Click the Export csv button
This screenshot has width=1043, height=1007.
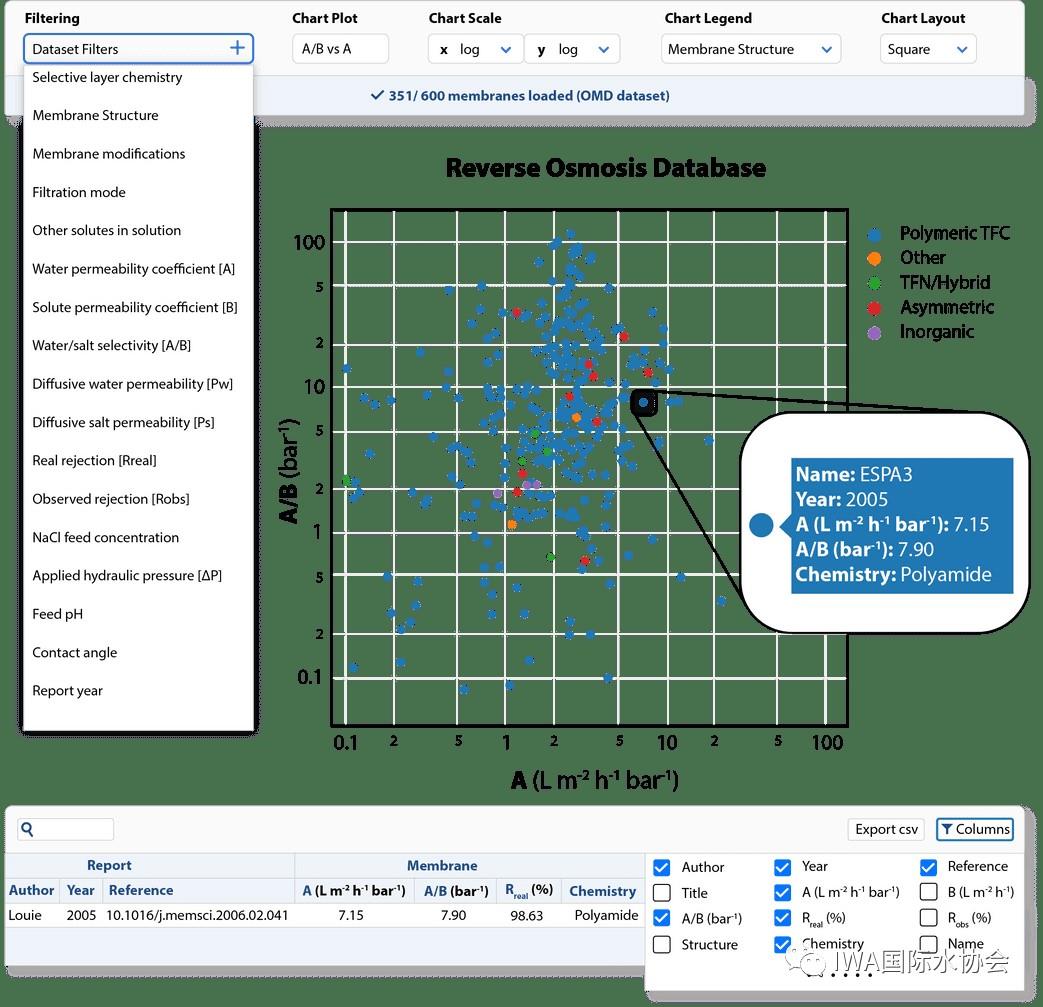pyautogui.click(x=886, y=829)
